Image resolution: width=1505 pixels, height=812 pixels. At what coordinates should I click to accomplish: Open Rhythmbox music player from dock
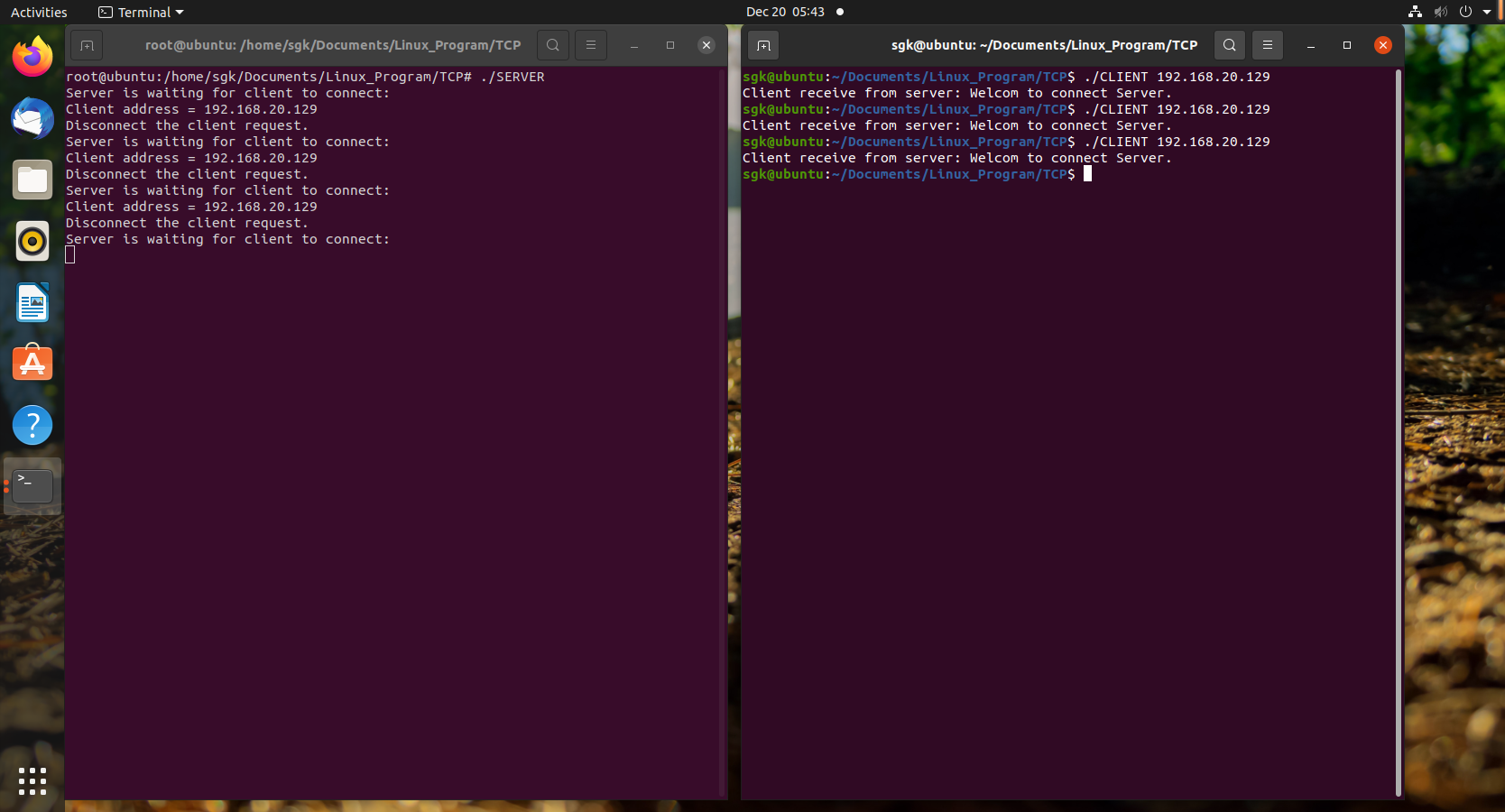click(x=32, y=242)
